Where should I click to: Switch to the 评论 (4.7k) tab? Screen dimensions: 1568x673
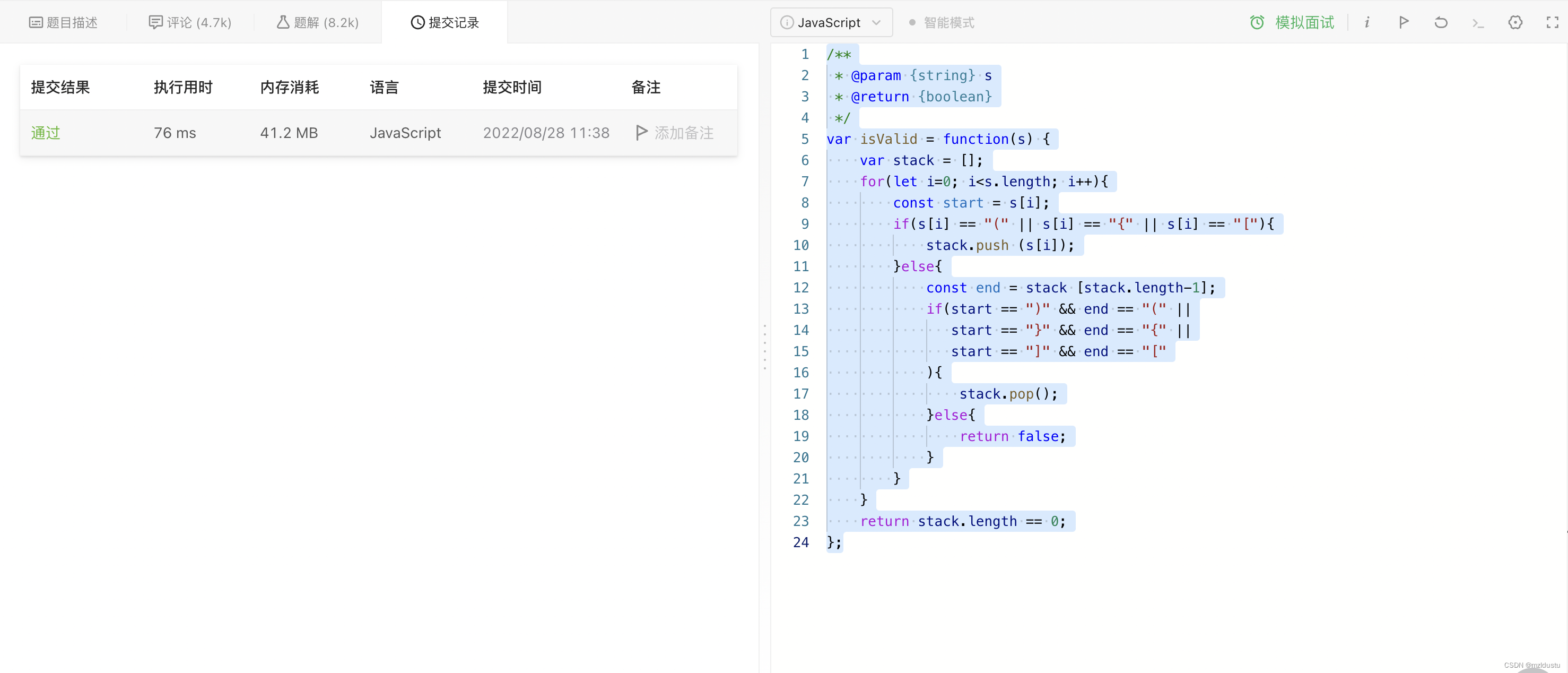(190, 22)
